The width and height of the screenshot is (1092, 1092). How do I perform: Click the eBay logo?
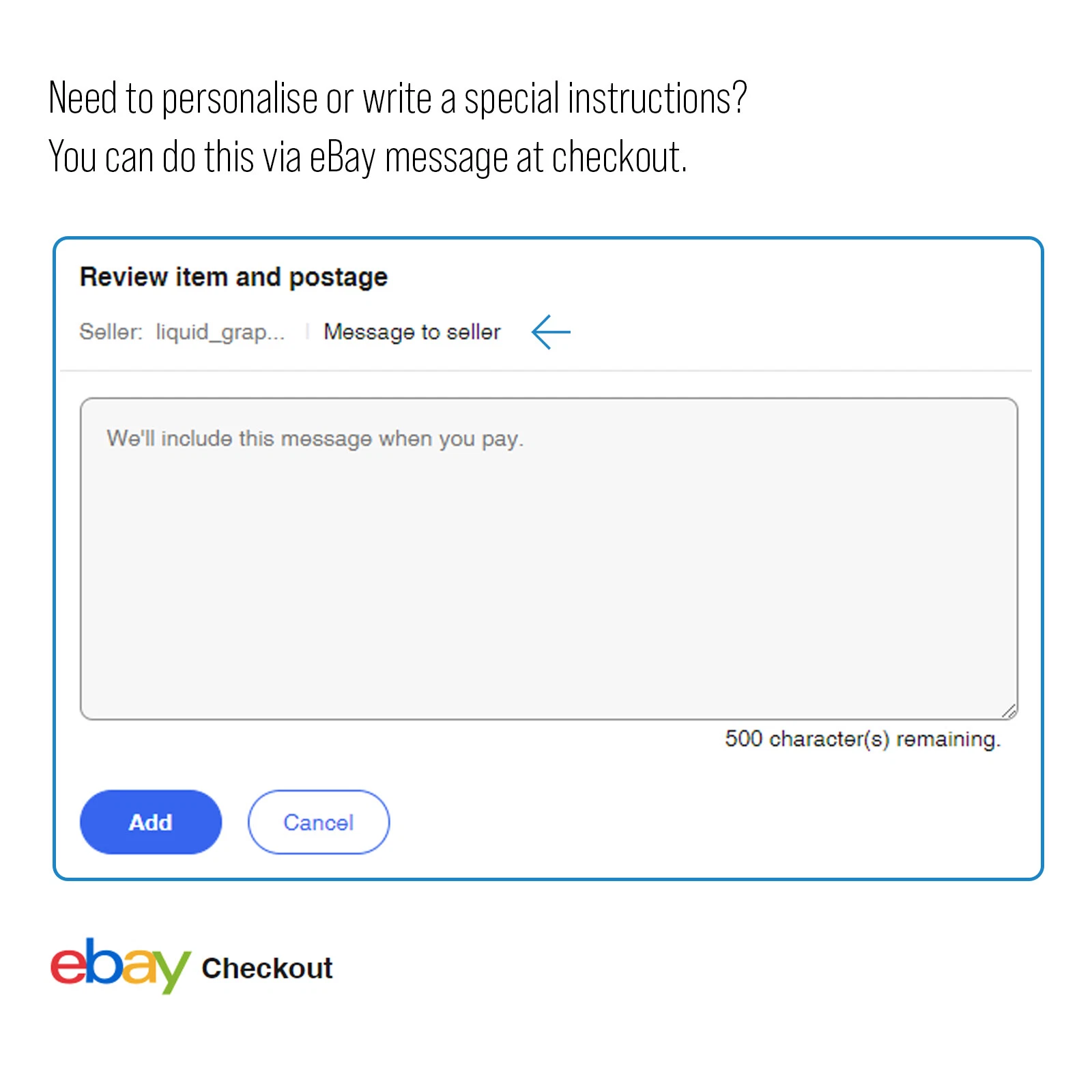coord(120,966)
